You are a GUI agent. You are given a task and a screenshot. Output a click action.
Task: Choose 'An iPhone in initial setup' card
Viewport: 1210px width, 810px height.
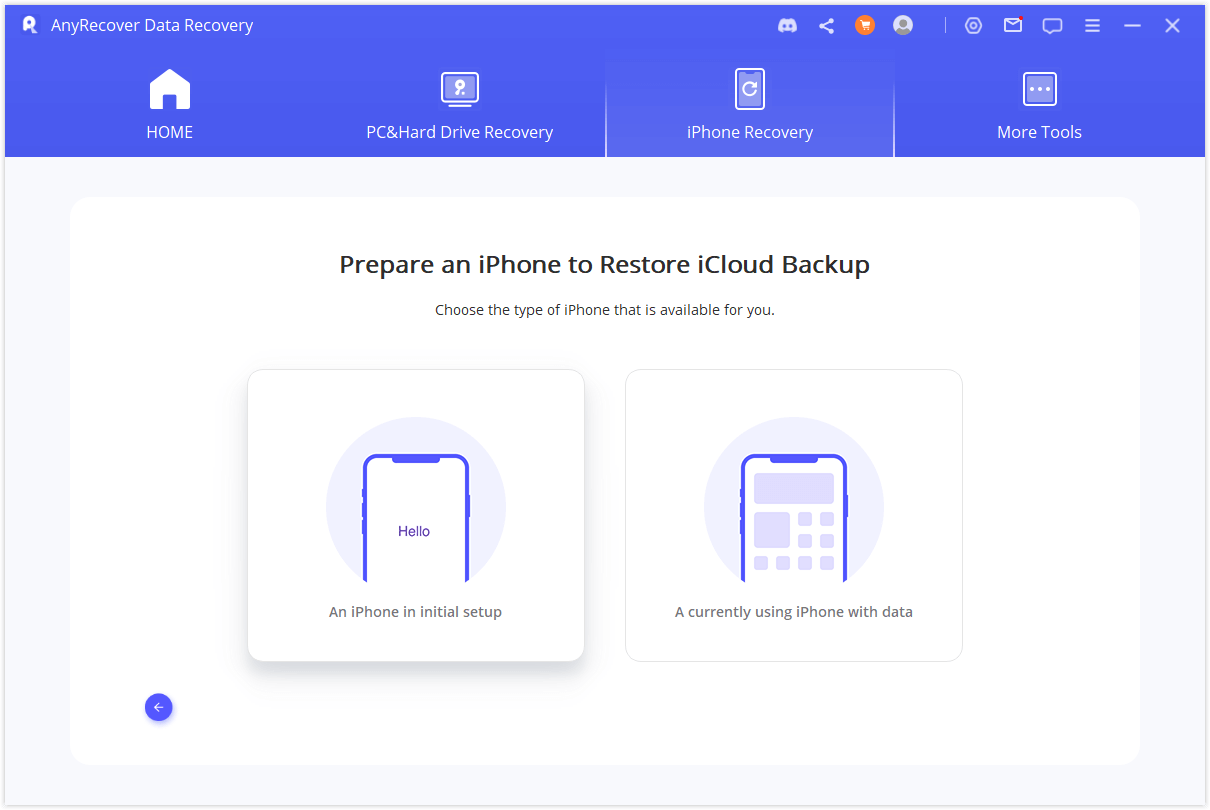416,515
